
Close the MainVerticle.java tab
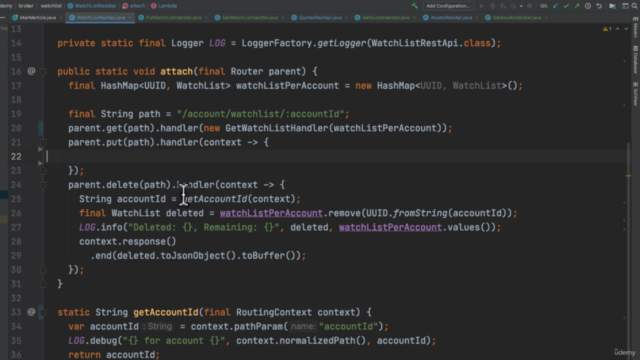click(x=61, y=18)
